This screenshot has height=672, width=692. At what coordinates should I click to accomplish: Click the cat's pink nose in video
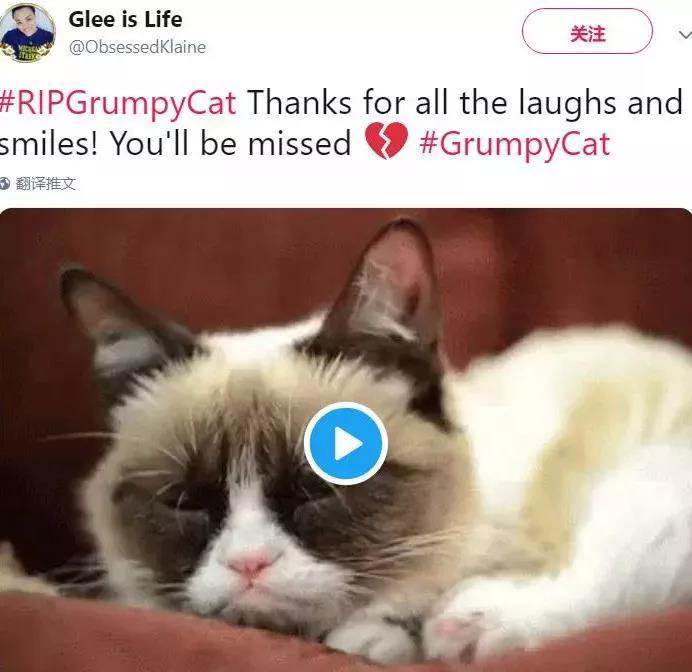[249, 564]
